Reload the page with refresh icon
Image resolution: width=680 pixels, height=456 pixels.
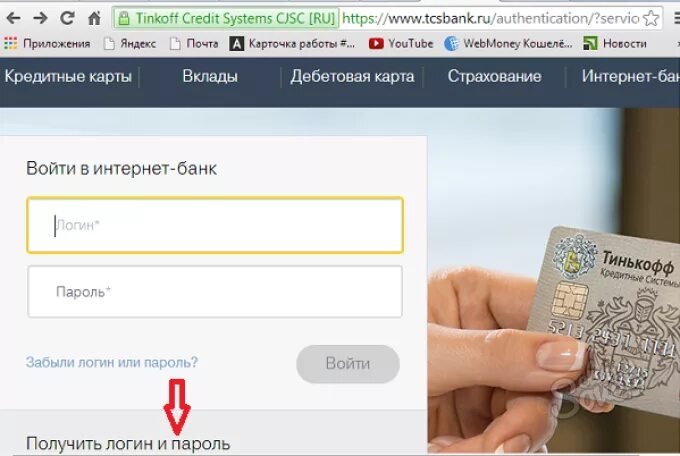coord(67,18)
